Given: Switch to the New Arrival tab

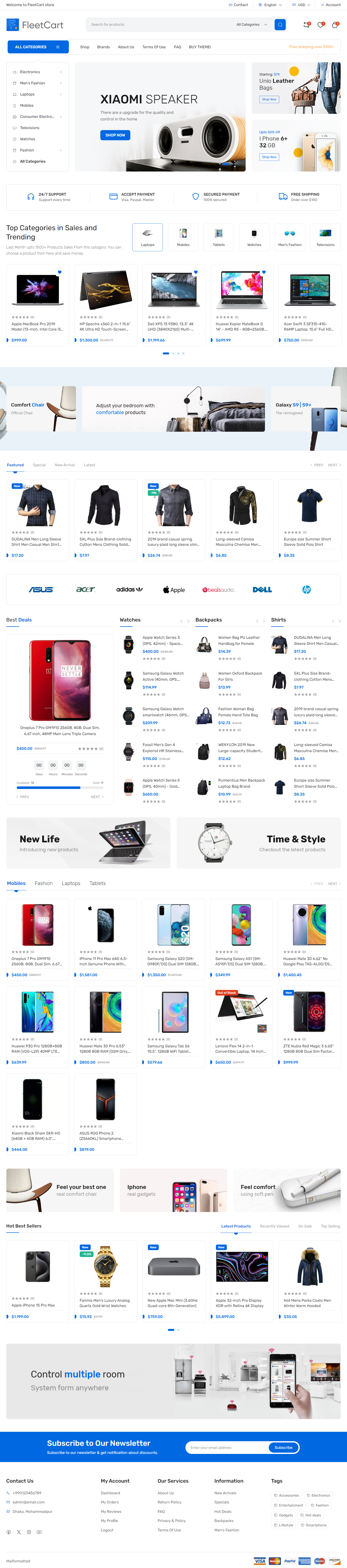Looking at the screenshot, I should 65,465.
